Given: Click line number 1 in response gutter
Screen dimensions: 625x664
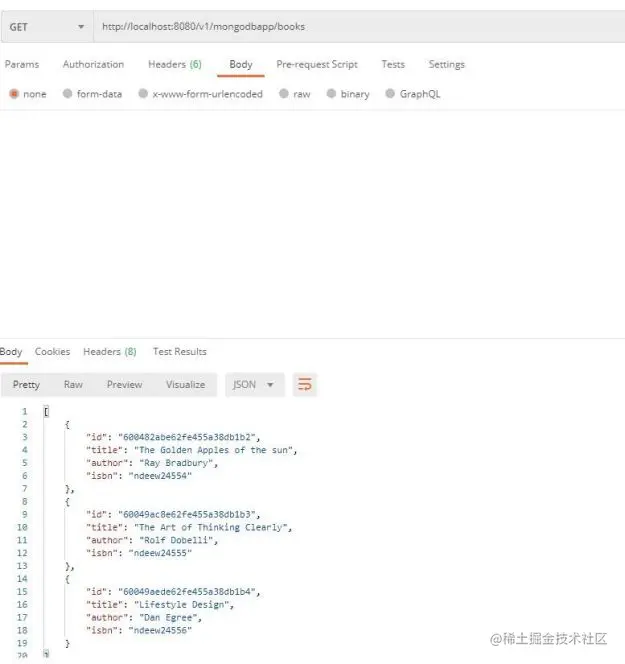Looking at the screenshot, I should (25, 411).
